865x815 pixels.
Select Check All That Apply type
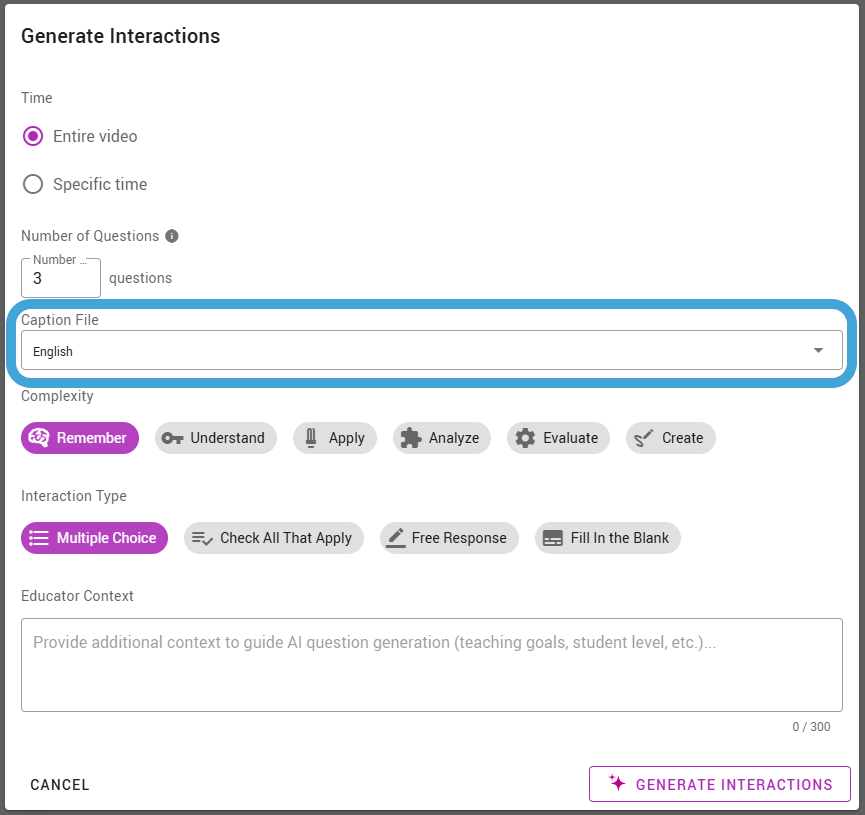[x=274, y=538]
